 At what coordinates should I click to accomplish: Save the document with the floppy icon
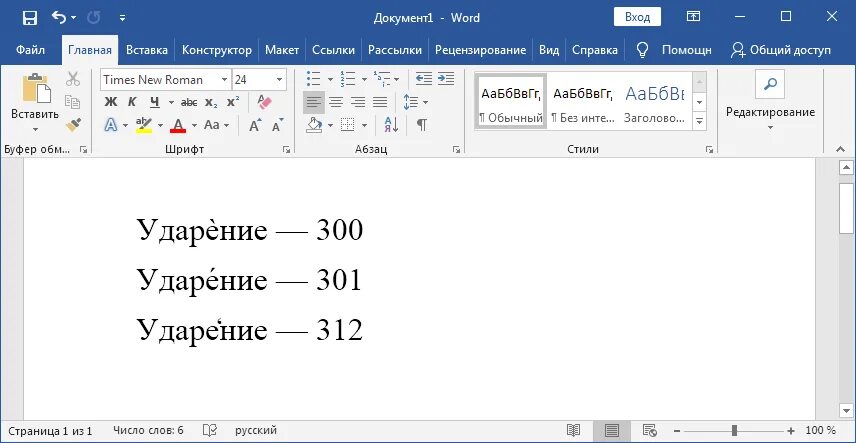click(29, 17)
